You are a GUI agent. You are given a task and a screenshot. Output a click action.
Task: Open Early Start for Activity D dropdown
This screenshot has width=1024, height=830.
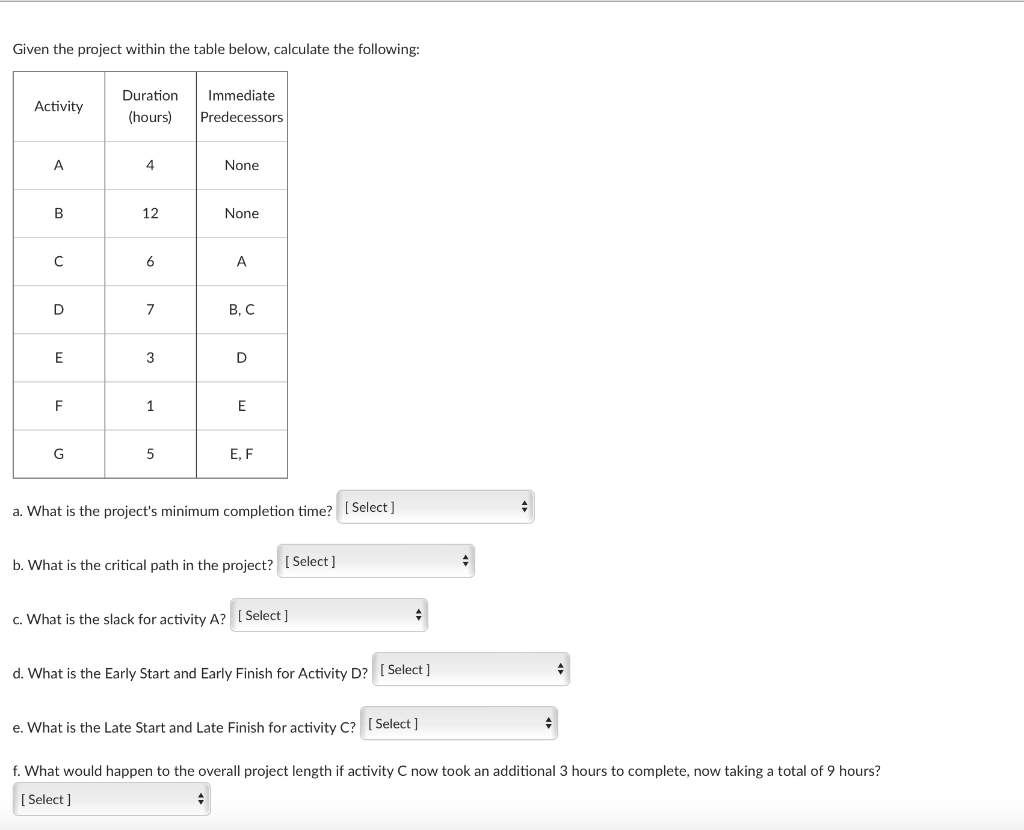click(x=470, y=669)
